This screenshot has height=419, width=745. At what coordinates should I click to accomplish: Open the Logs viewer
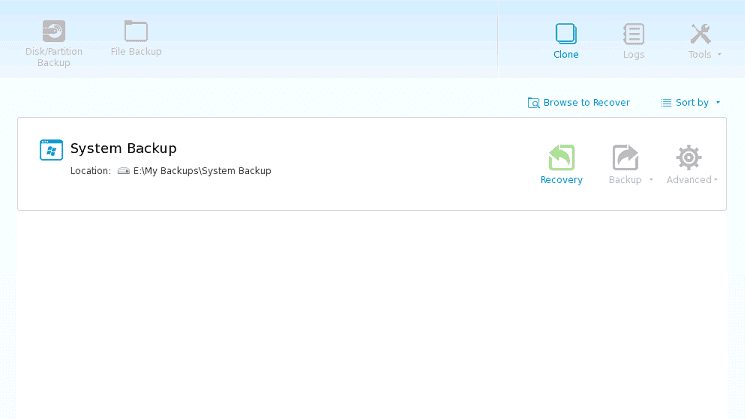(x=634, y=41)
